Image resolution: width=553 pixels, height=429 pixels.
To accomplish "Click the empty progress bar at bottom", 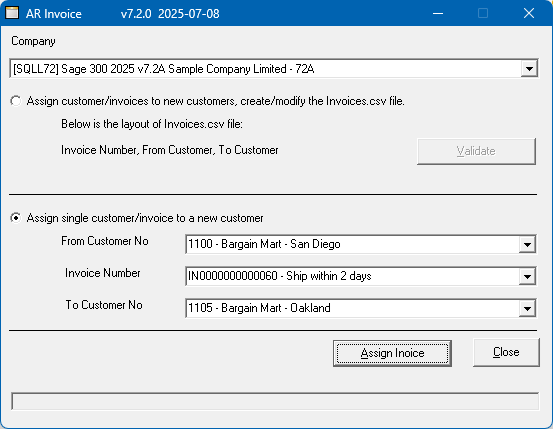I will pos(275,401).
